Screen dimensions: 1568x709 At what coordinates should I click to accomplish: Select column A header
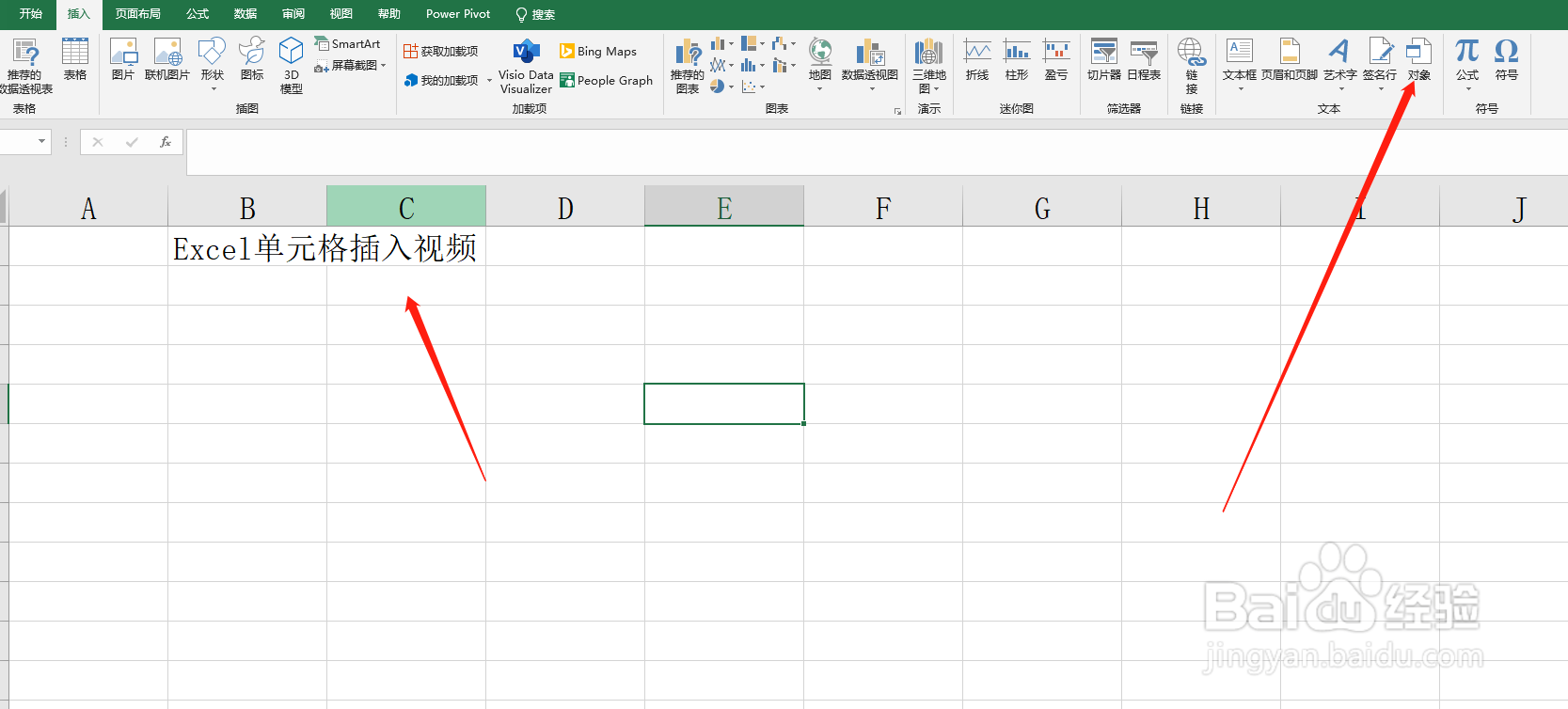click(88, 207)
